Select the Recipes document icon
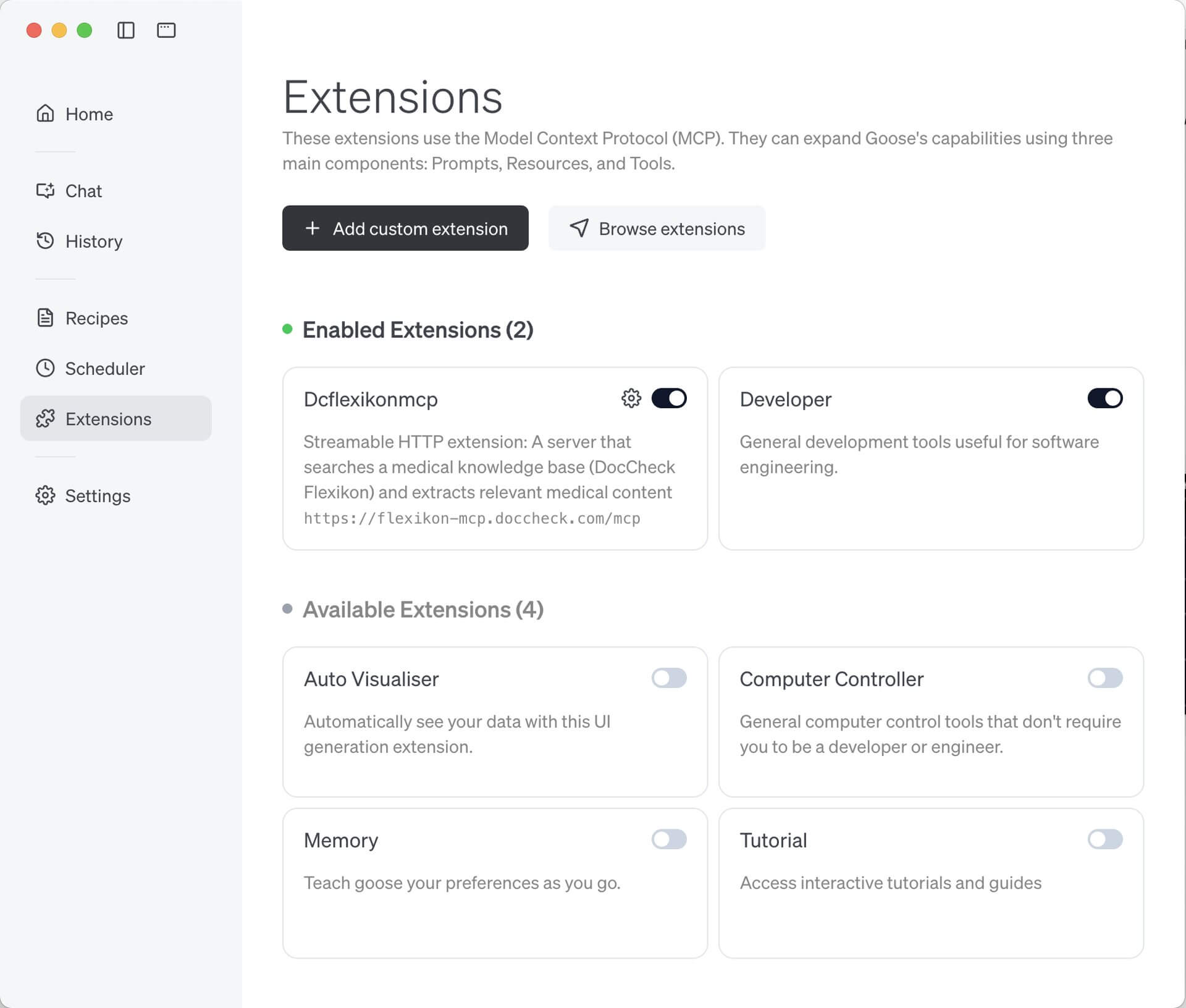1186x1008 pixels. 44,318
